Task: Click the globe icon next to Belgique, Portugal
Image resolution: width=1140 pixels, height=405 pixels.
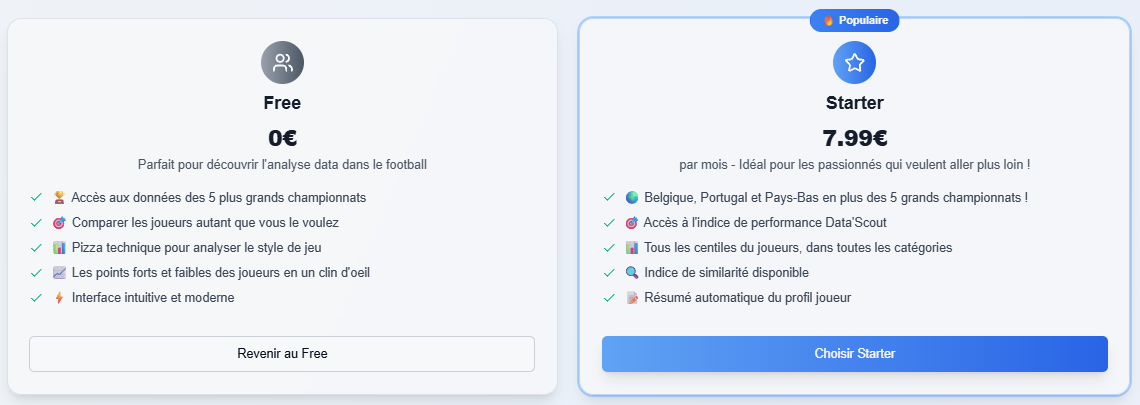Action: [632, 198]
